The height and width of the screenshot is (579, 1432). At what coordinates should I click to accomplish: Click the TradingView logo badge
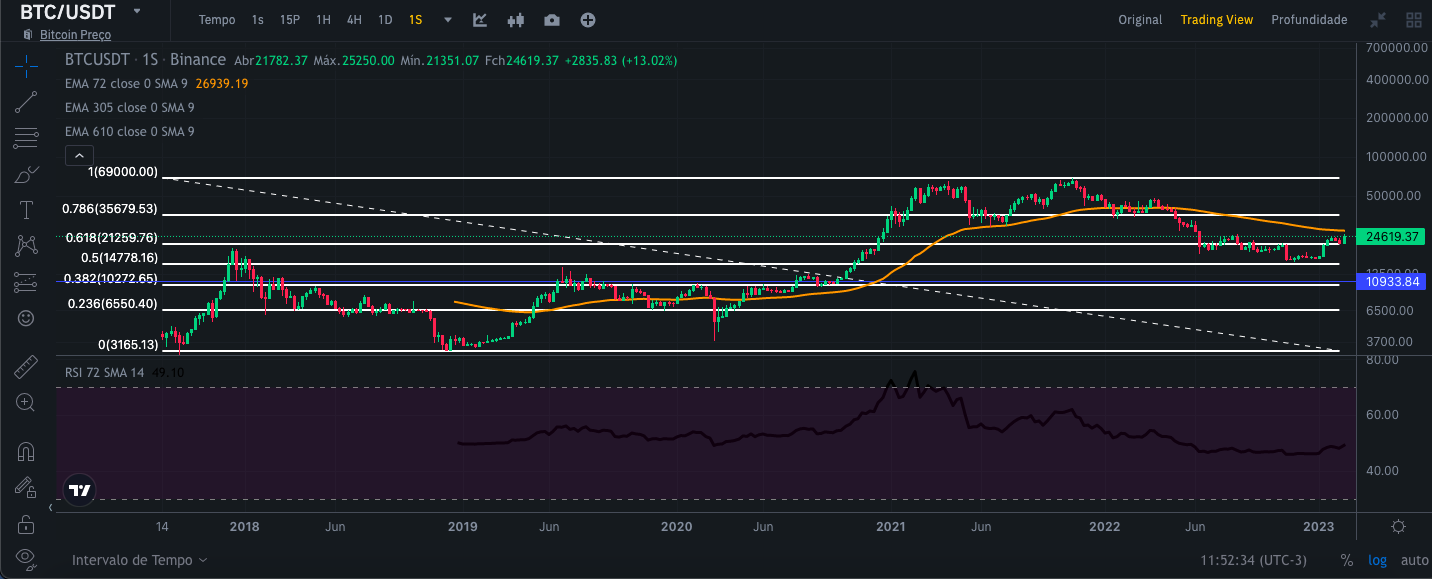[80, 490]
